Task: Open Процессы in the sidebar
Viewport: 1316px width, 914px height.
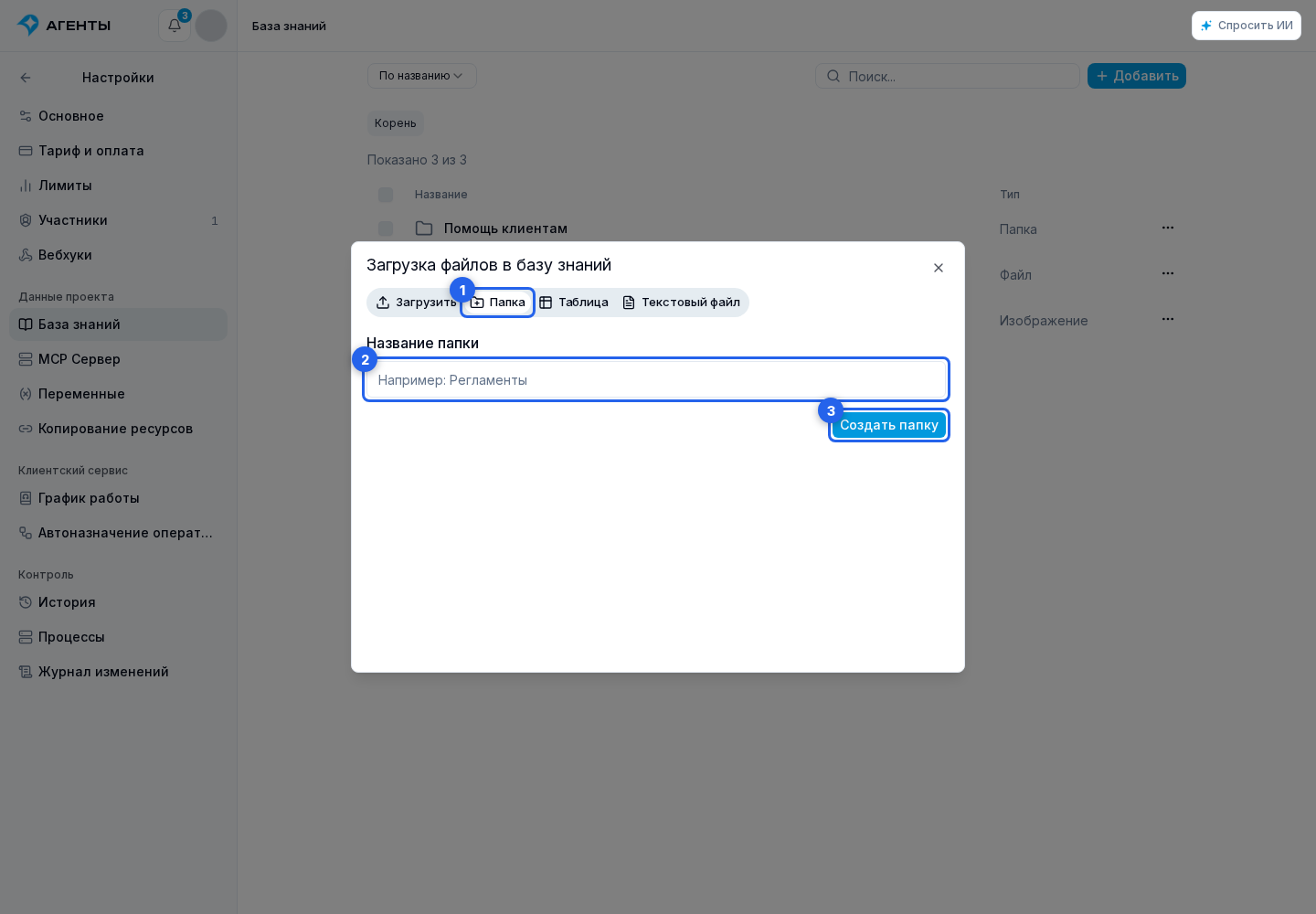Action: [119, 637]
